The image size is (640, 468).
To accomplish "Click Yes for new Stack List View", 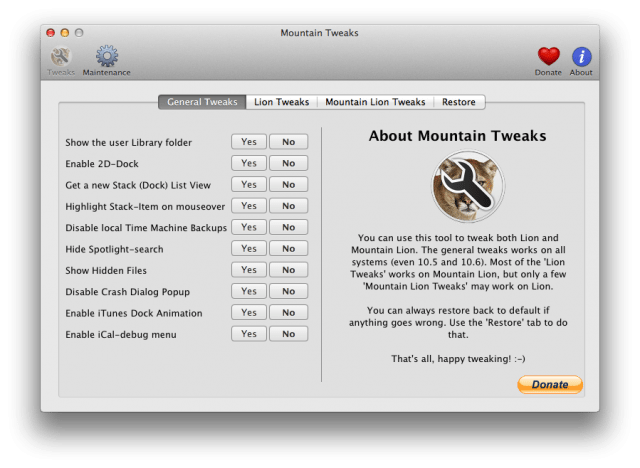I will pyautogui.click(x=249, y=185).
